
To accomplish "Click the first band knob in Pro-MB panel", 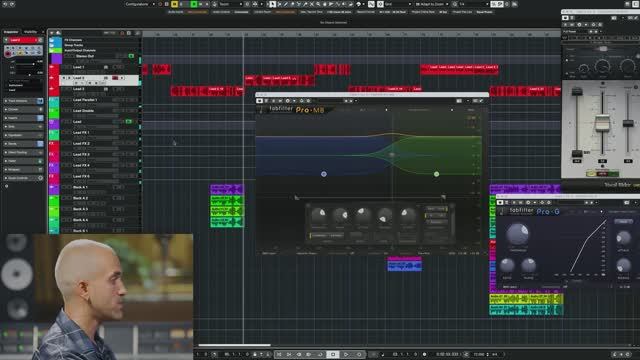I will (319, 215).
